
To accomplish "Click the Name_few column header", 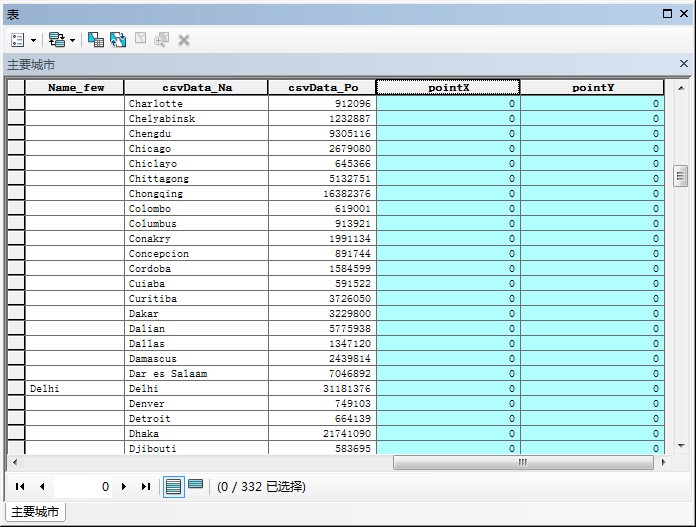I will tap(75, 88).
